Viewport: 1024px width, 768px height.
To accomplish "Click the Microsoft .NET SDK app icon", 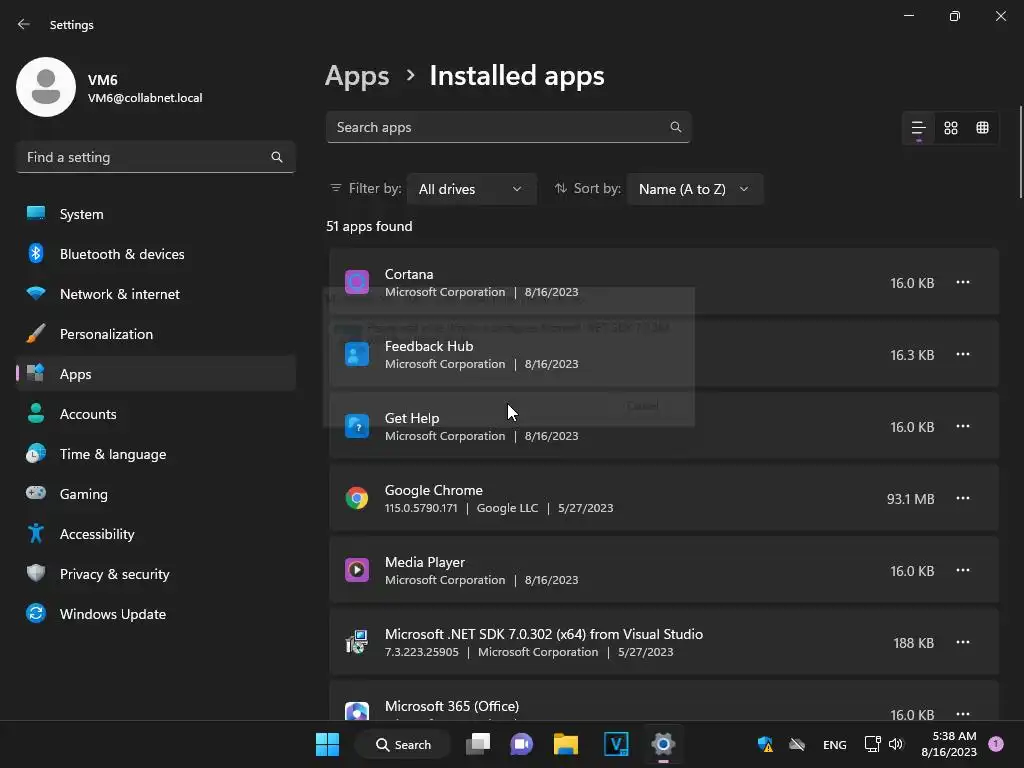I will point(357,642).
